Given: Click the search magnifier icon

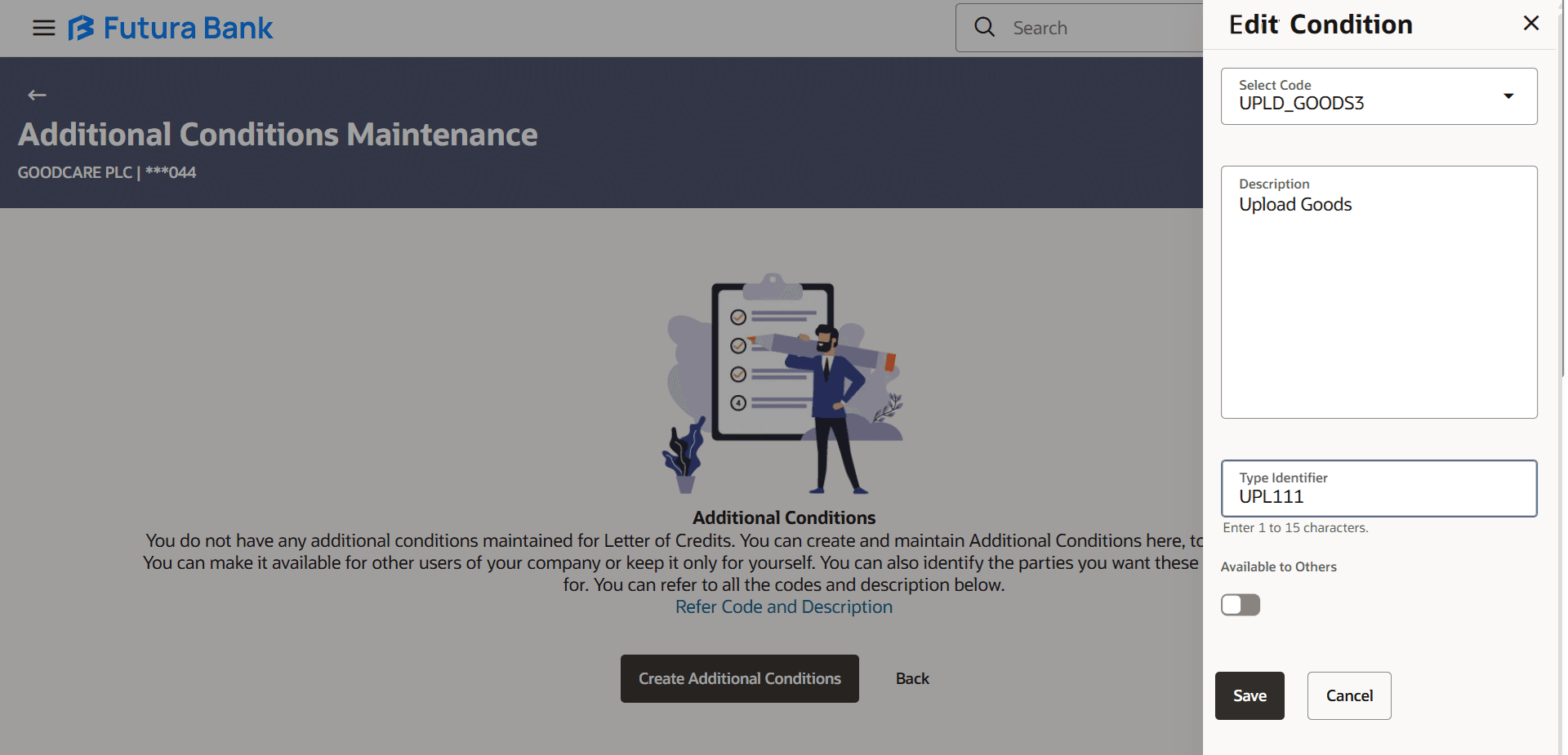Looking at the screenshot, I should [984, 27].
